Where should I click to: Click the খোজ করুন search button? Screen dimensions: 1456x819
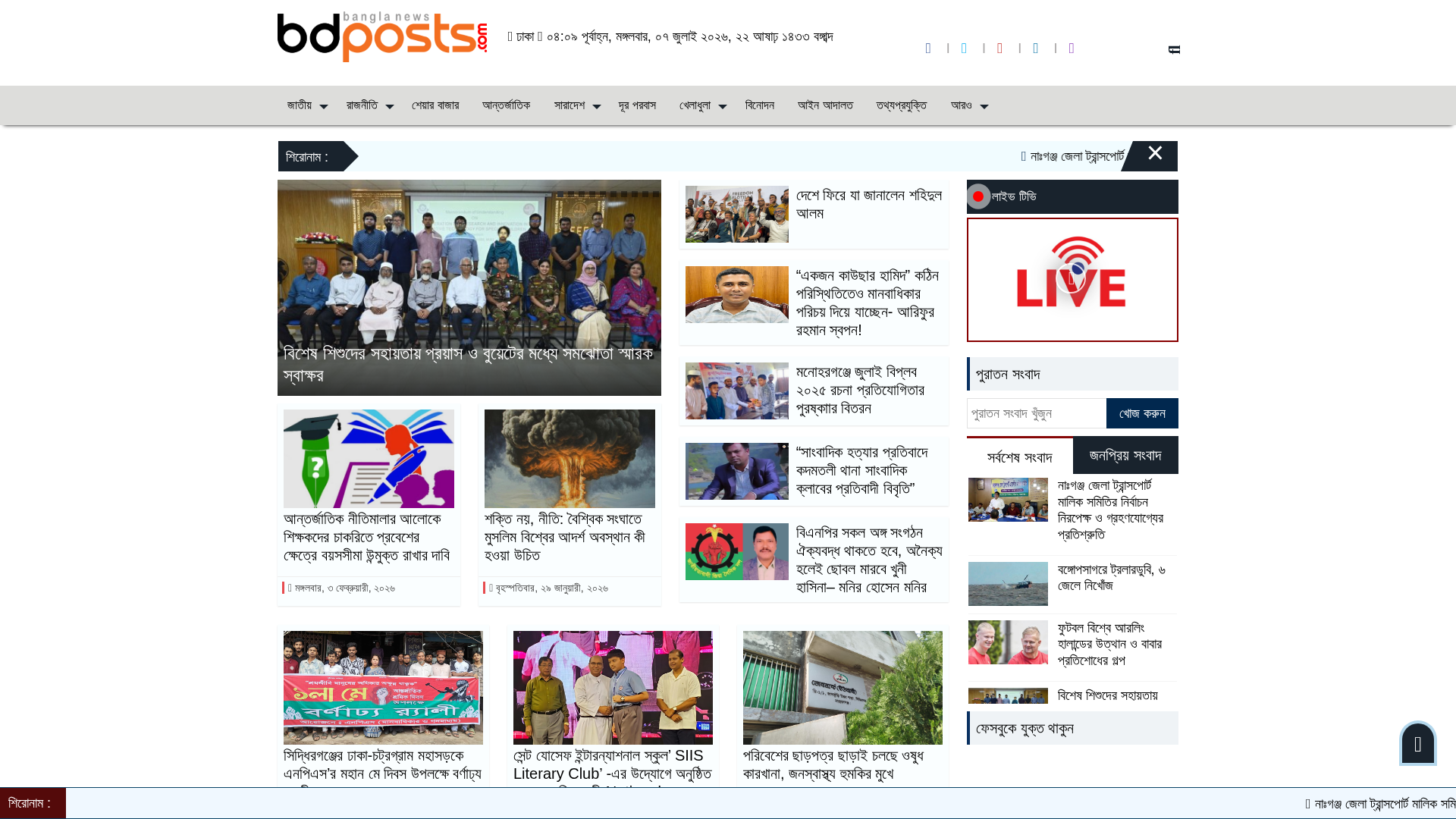(1142, 413)
